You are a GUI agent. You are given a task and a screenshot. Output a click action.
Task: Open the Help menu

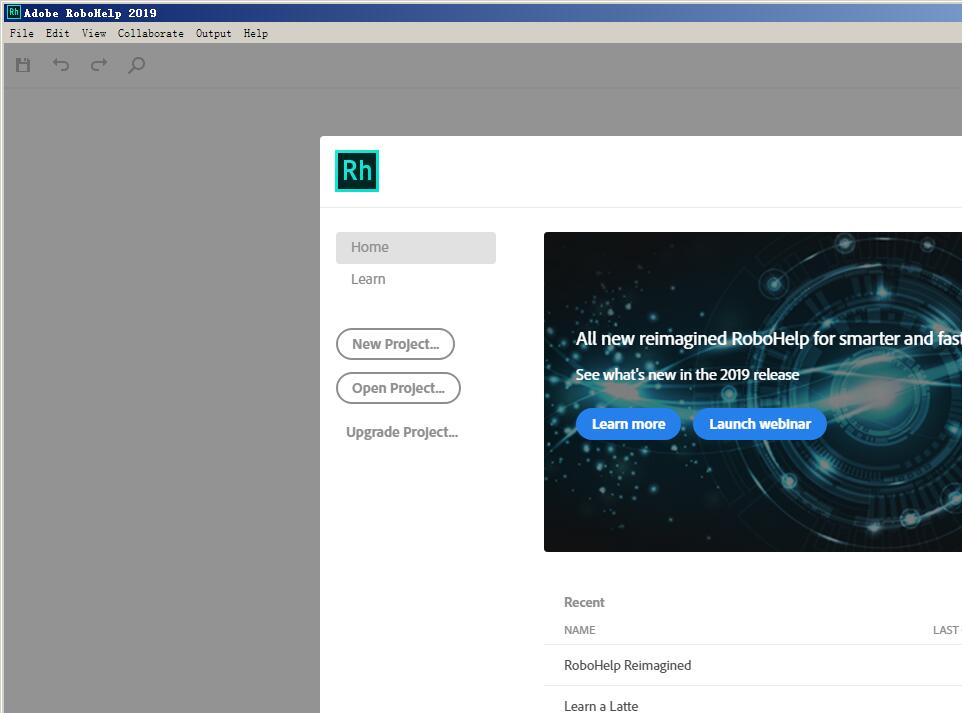(x=255, y=33)
